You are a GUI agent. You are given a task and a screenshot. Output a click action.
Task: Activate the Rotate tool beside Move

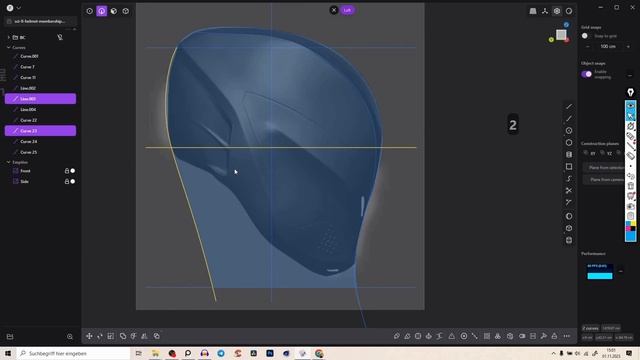(100, 336)
